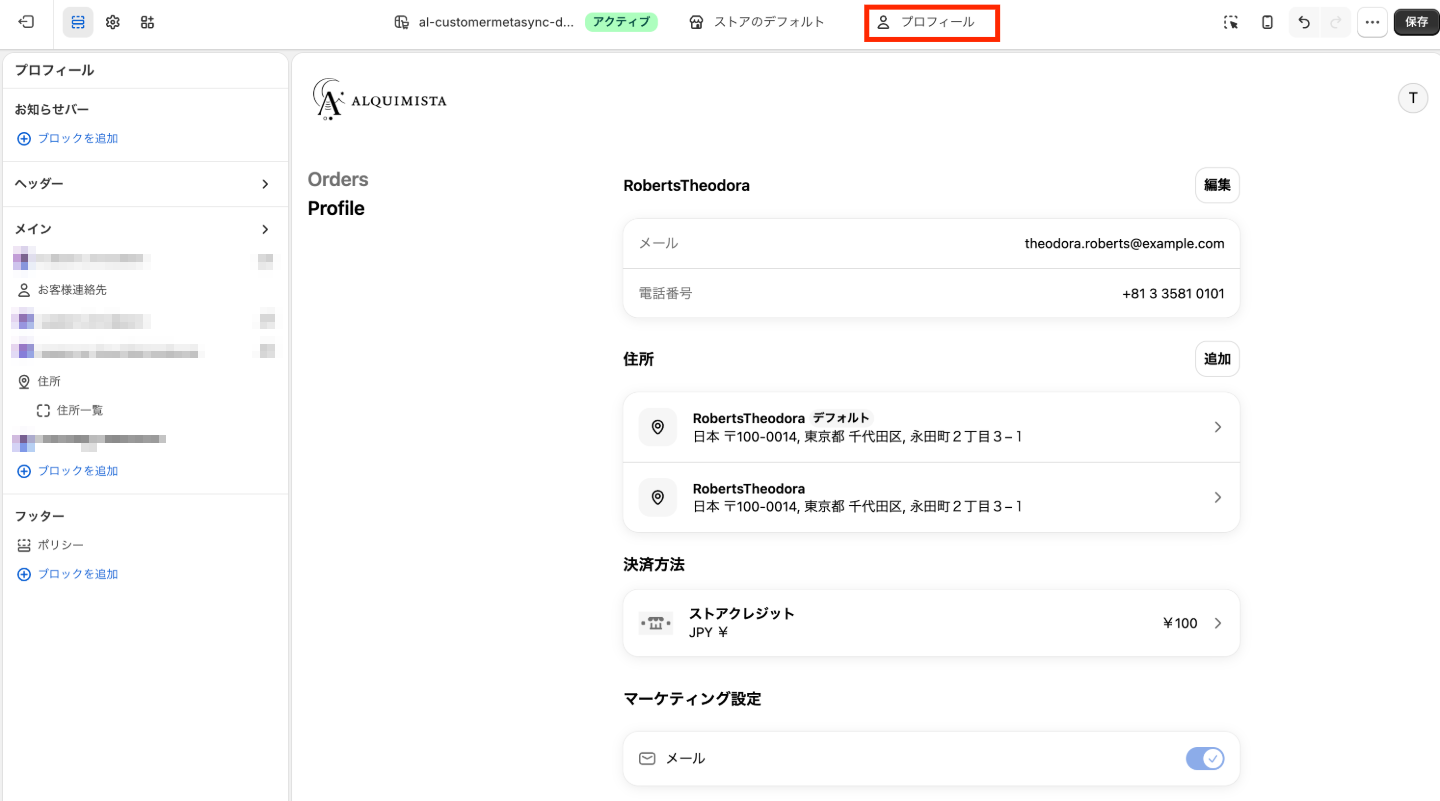This screenshot has height=801, width=1440.
Task: Switch to mobile preview icon
Action: pos(1267,22)
